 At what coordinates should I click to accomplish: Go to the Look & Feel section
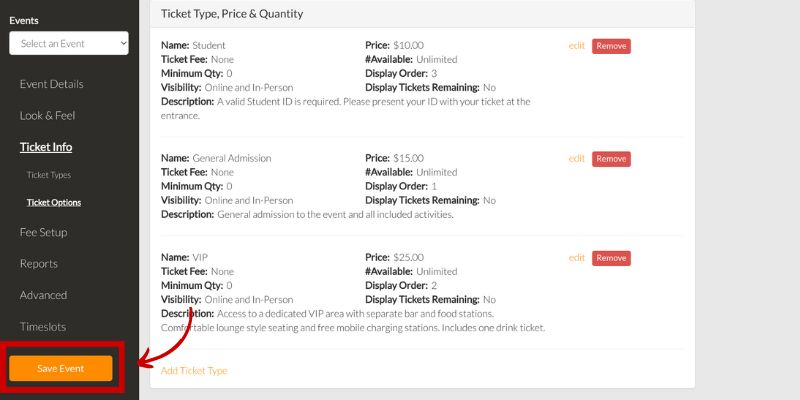pyautogui.click(x=47, y=115)
